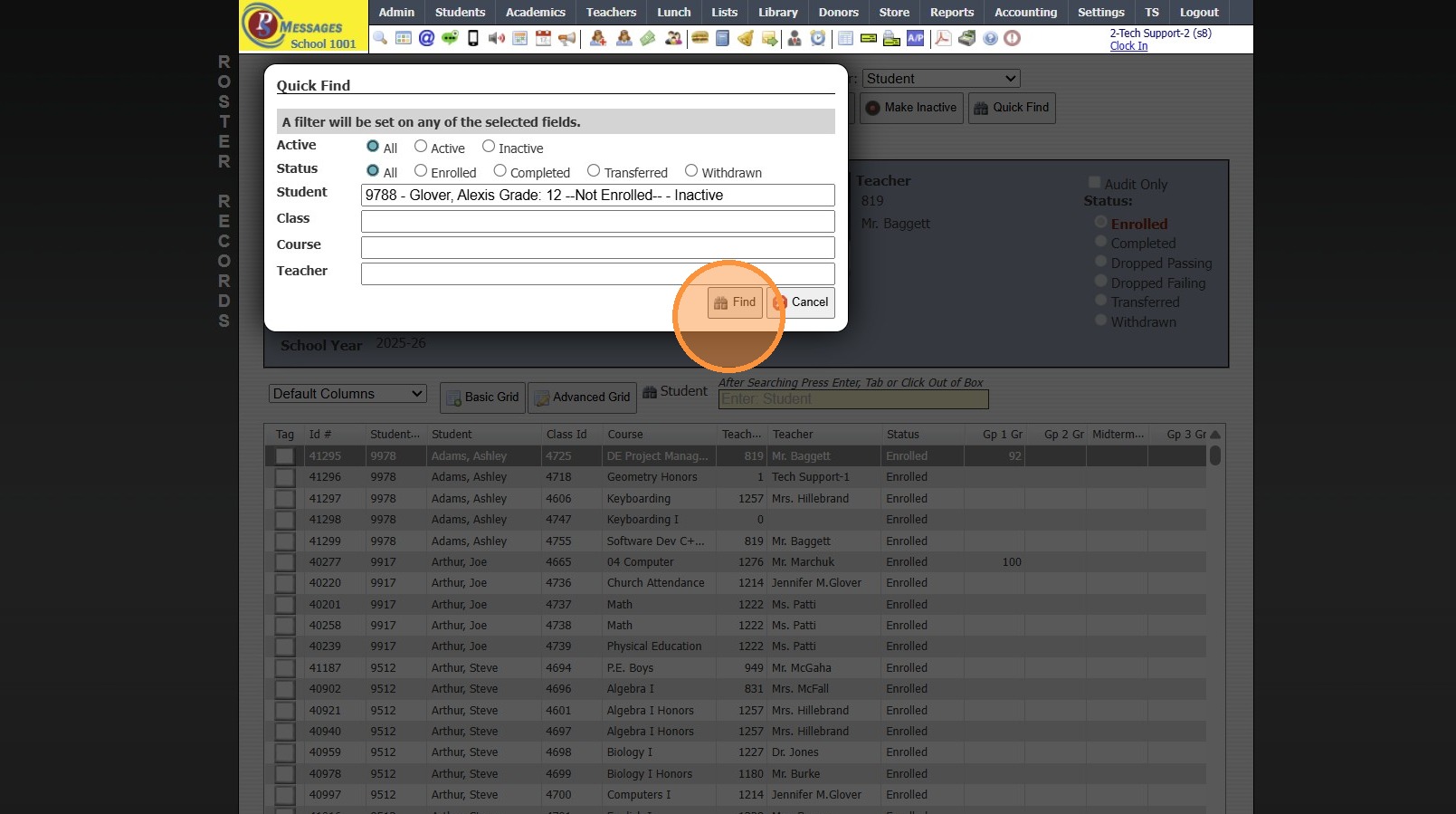Select the Inactive radio button for Active filter
This screenshot has height=814, width=1456.
click(x=489, y=147)
